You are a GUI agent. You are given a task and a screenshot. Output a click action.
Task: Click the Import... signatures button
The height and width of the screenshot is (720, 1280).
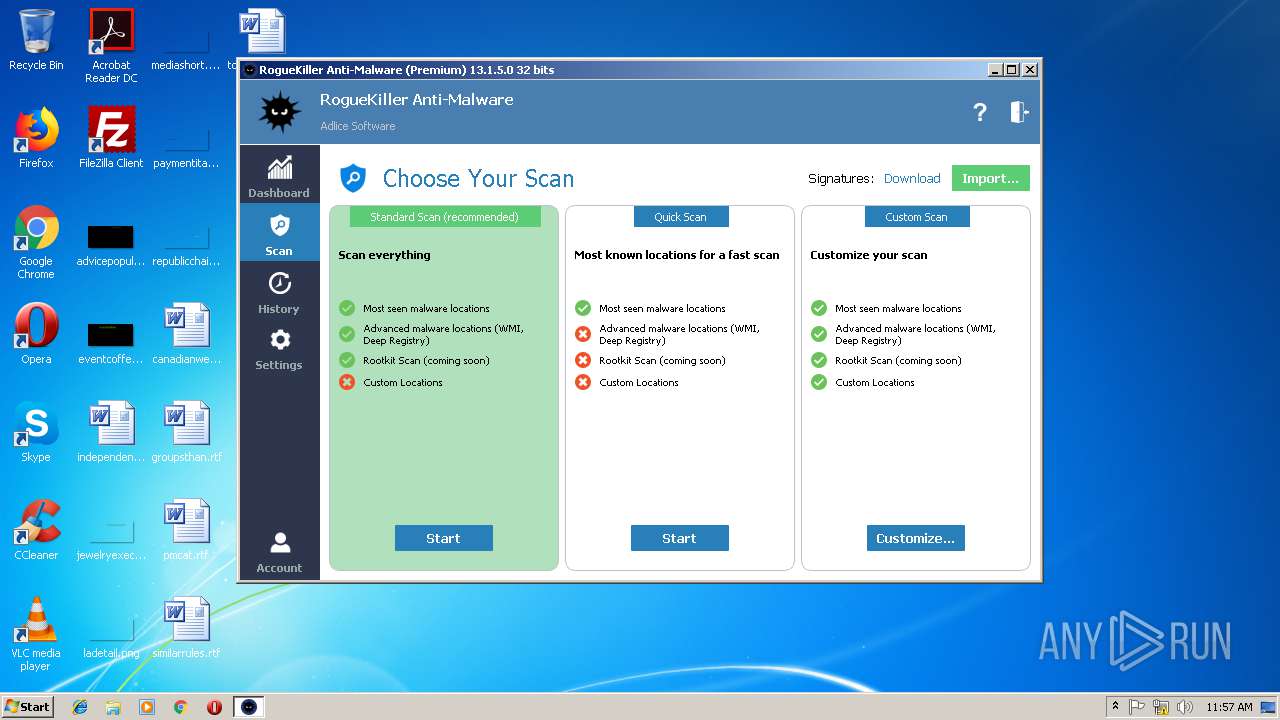(990, 178)
